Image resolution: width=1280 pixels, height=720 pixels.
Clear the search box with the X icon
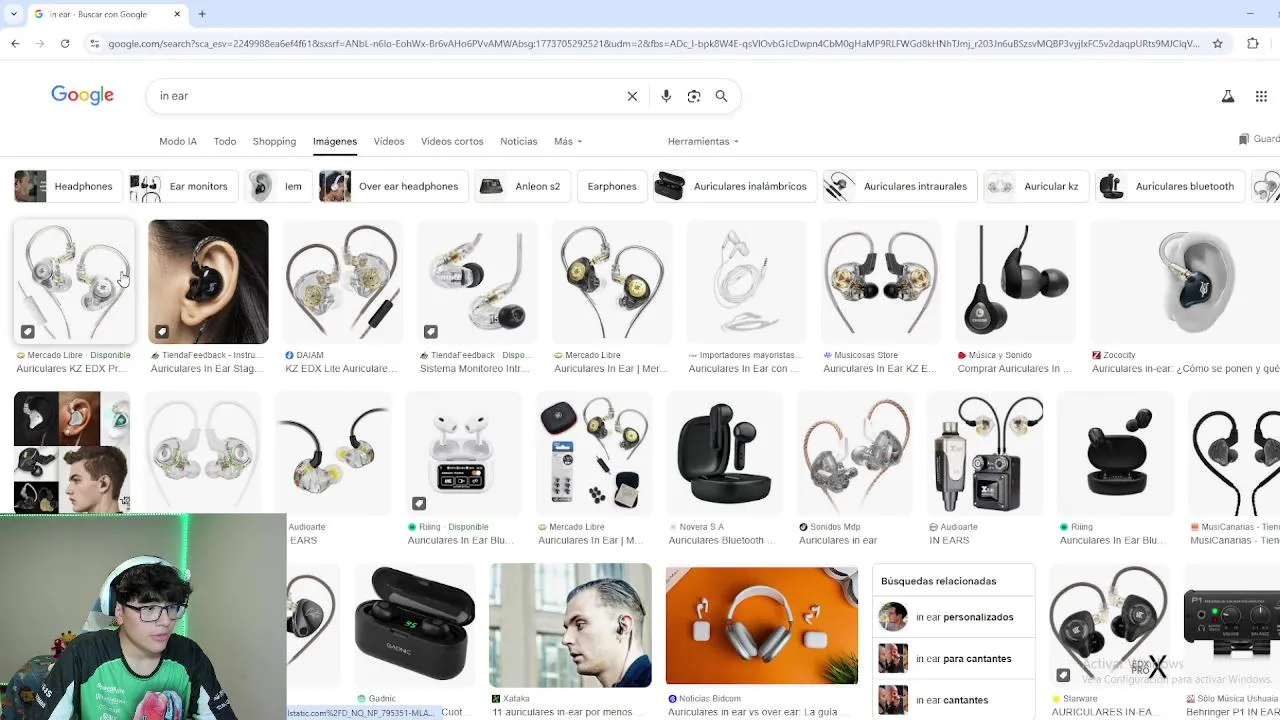click(632, 96)
